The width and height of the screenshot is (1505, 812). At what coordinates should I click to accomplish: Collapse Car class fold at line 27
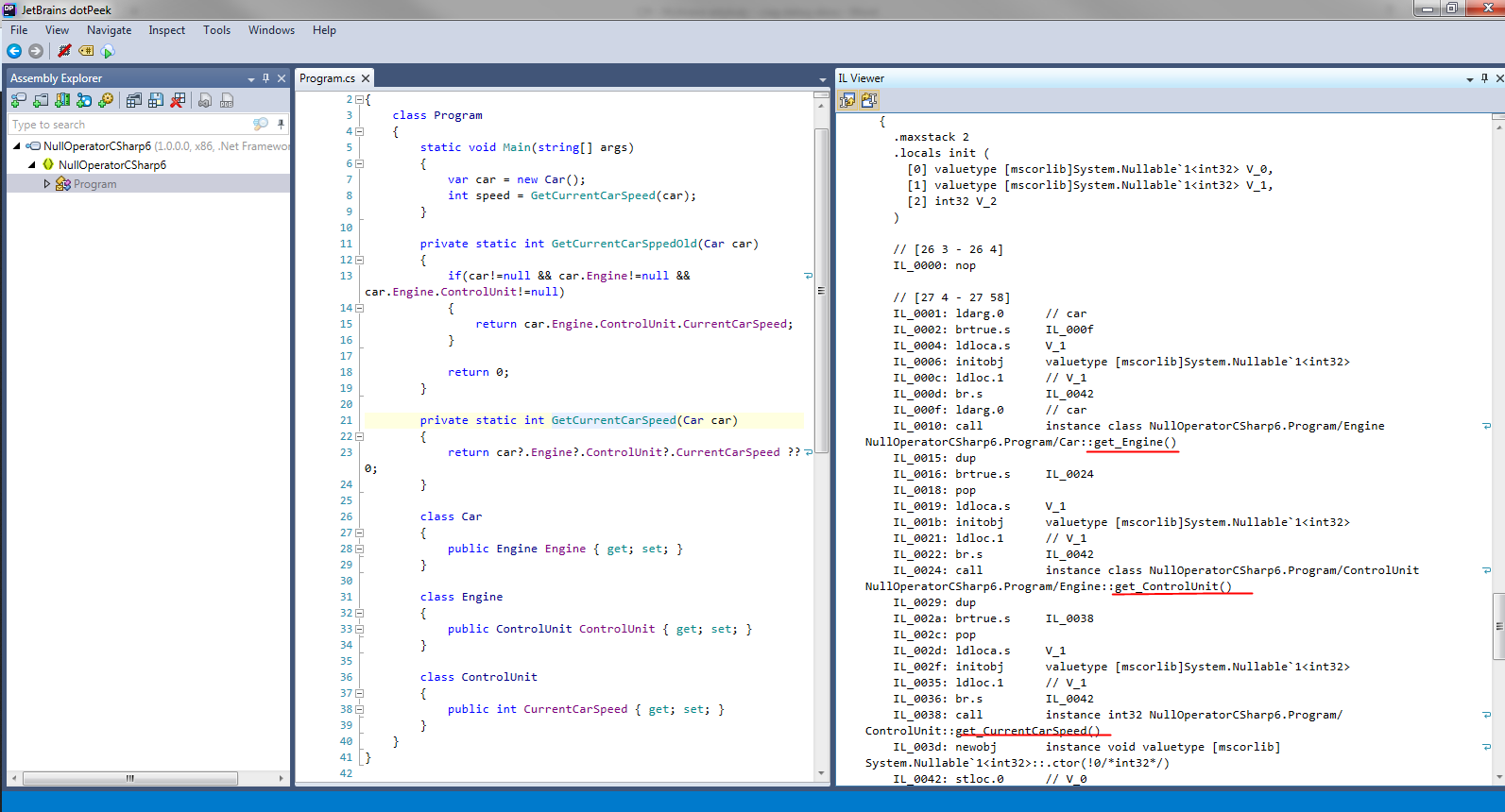click(359, 533)
